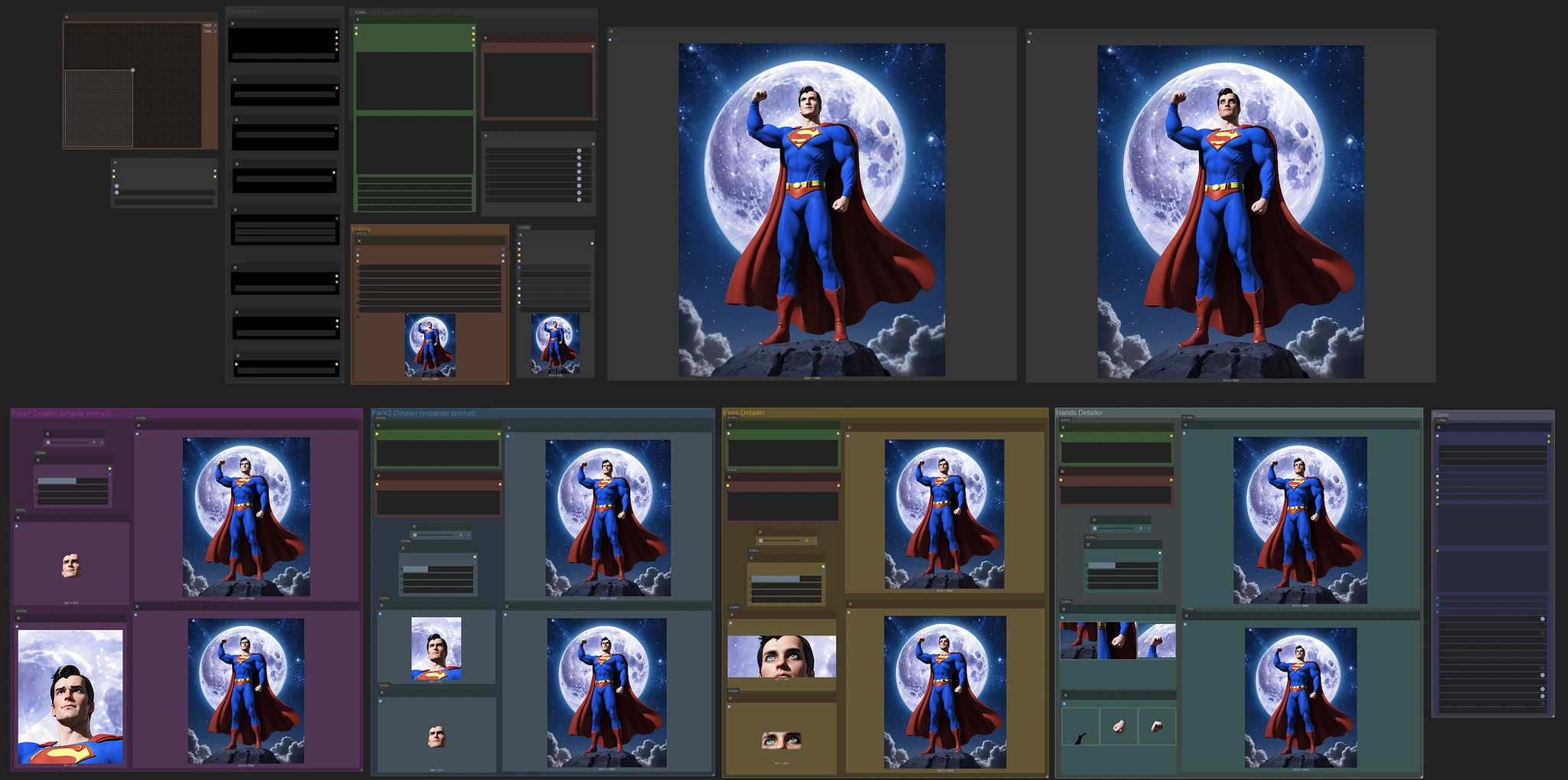Collapse the large left image preview node
The image size is (1568, 780).
point(611,32)
